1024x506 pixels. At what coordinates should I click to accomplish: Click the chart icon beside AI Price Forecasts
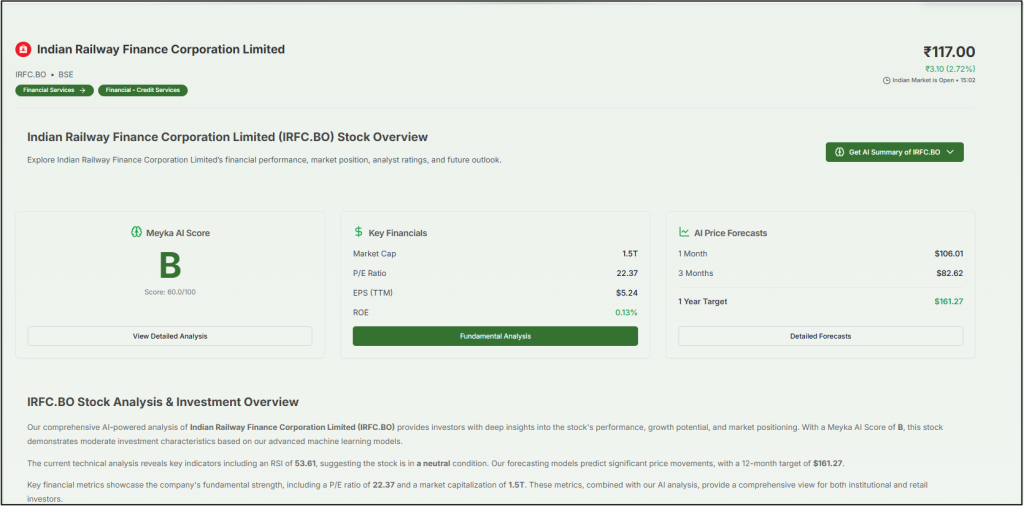[x=684, y=233]
